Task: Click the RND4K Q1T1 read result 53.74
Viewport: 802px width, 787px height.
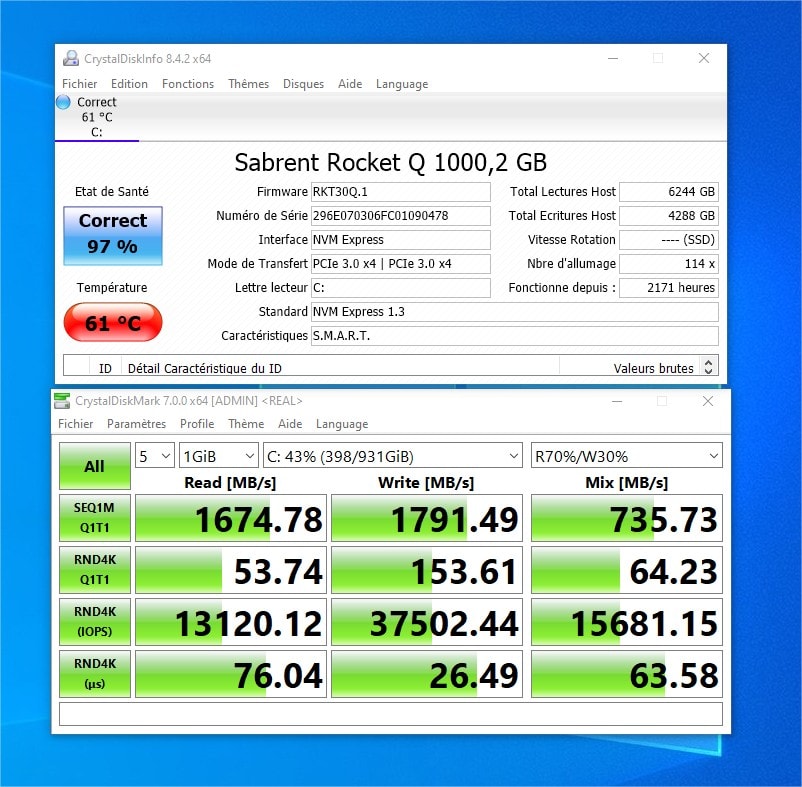Action: (231, 570)
